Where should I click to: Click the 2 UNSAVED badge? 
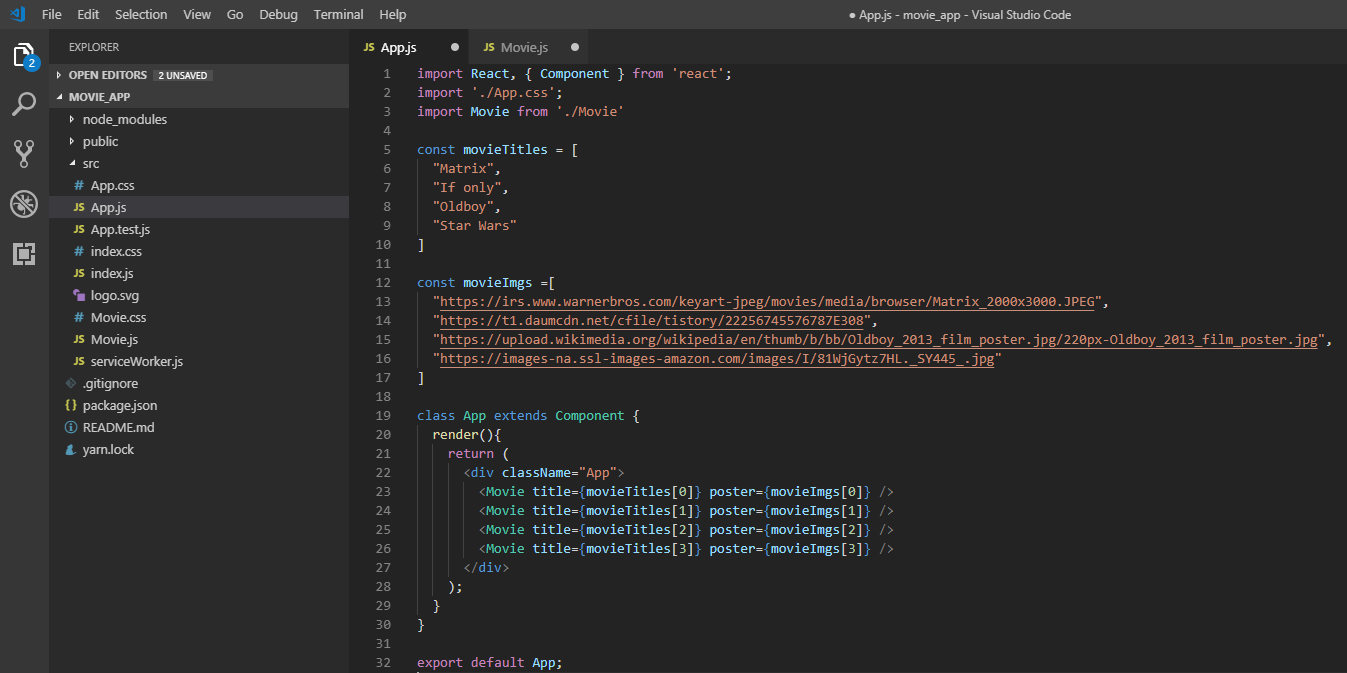click(182, 75)
